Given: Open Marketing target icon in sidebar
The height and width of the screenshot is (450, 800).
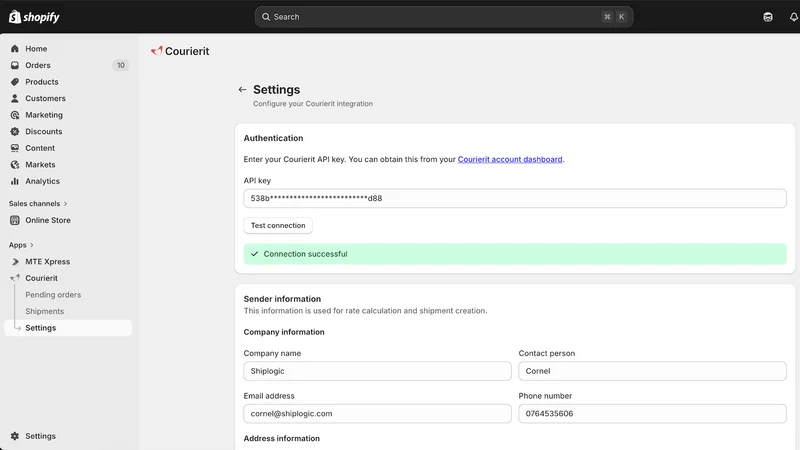Looking at the screenshot, I should 15,115.
